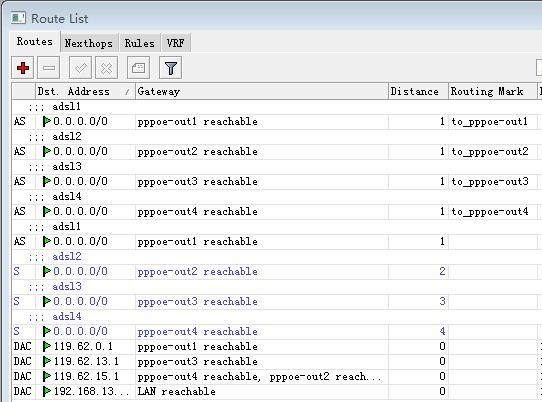The image size is (542, 402).
Task: Click the funnel Filter button
Action: (x=170, y=68)
